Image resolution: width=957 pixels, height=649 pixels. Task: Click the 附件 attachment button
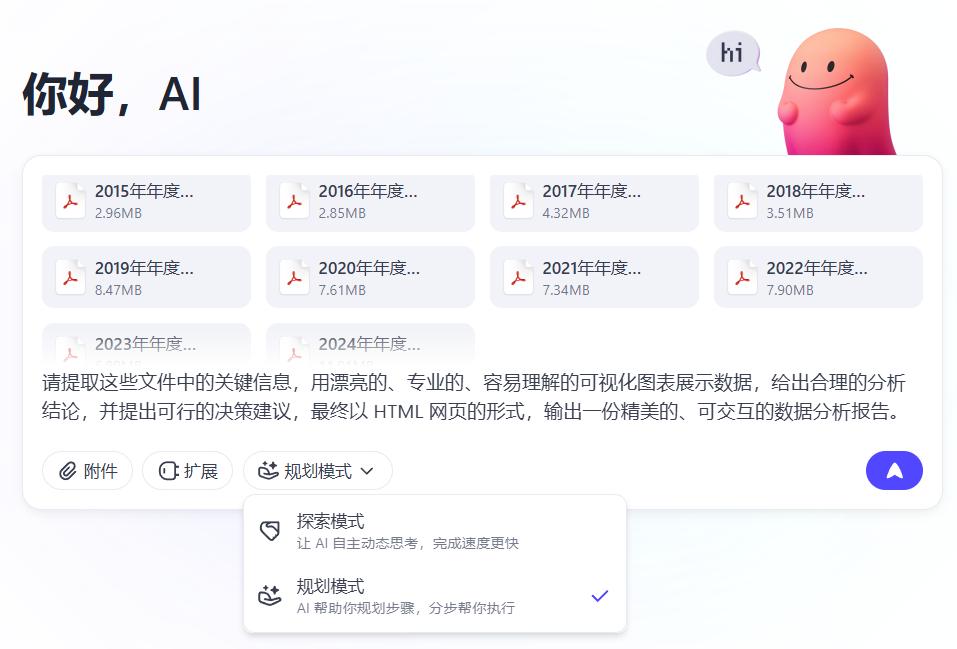tap(87, 470)
